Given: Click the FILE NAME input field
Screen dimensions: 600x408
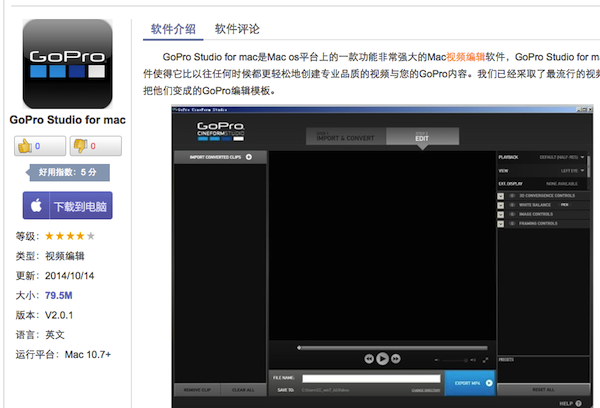Looking at the screenshot, I should click(371, 379).
